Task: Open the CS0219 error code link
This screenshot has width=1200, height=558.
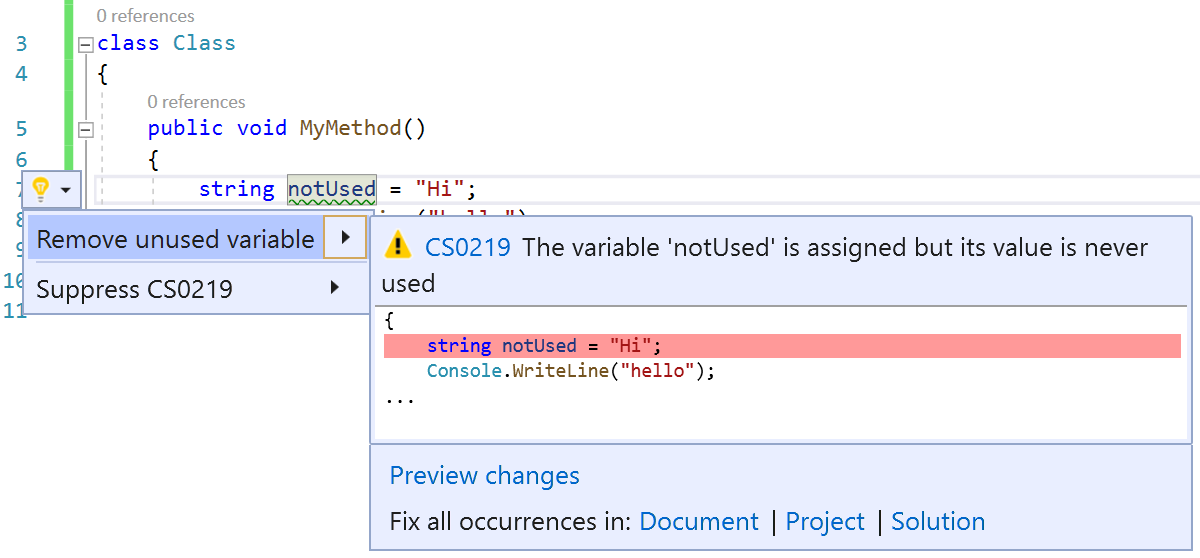Action: (468, 248)
